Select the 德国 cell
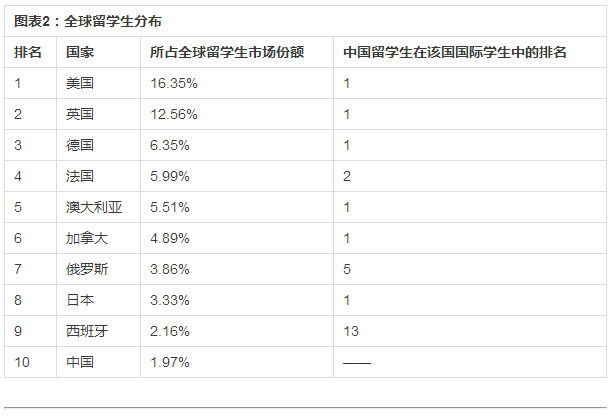Screen dimensions: 609x419 coord(80,145)
